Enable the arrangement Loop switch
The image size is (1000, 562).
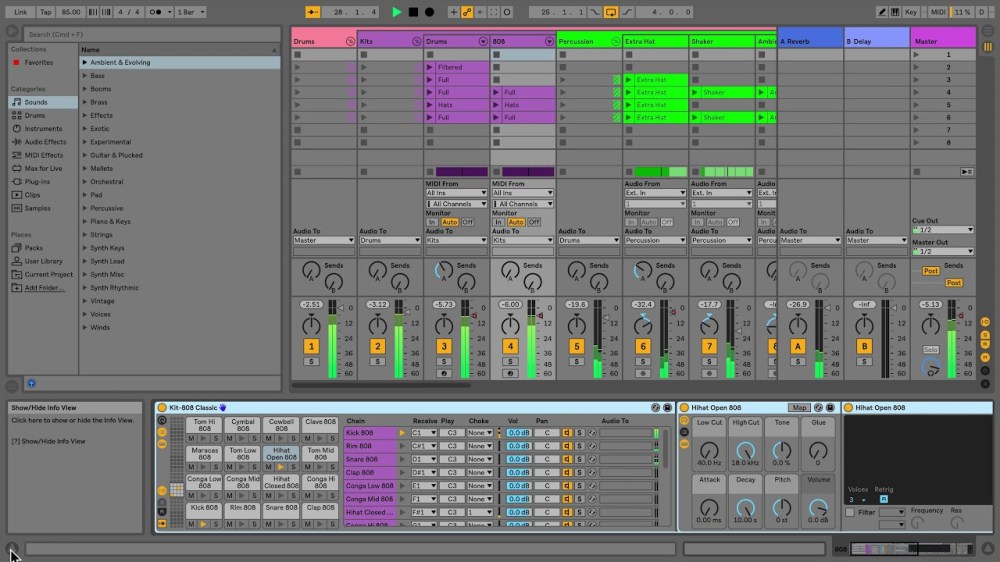(x=611, y=12)
